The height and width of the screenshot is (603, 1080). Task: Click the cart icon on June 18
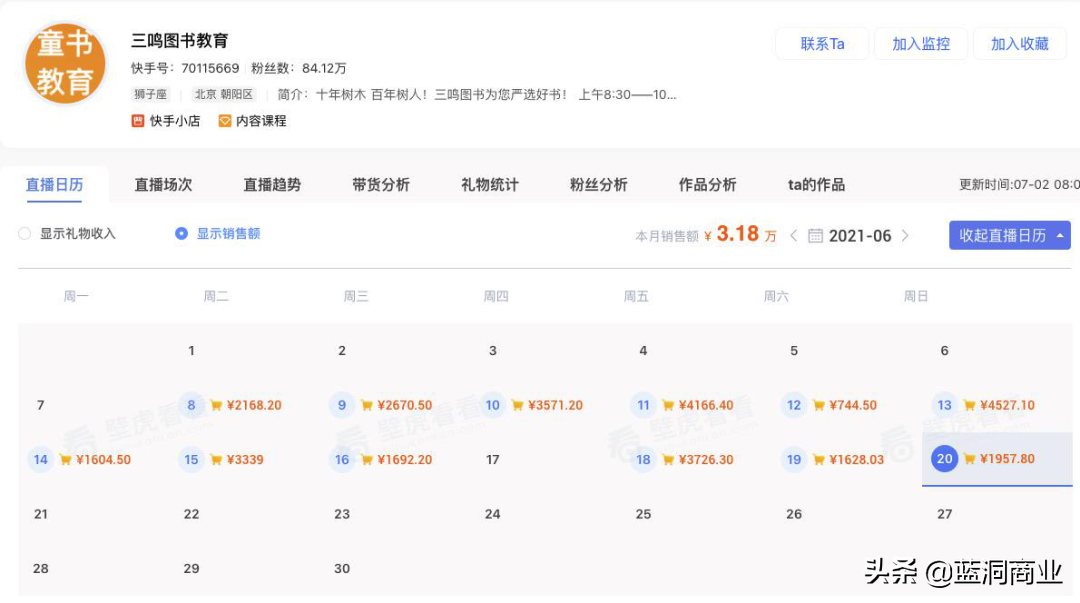coord(668,460)
